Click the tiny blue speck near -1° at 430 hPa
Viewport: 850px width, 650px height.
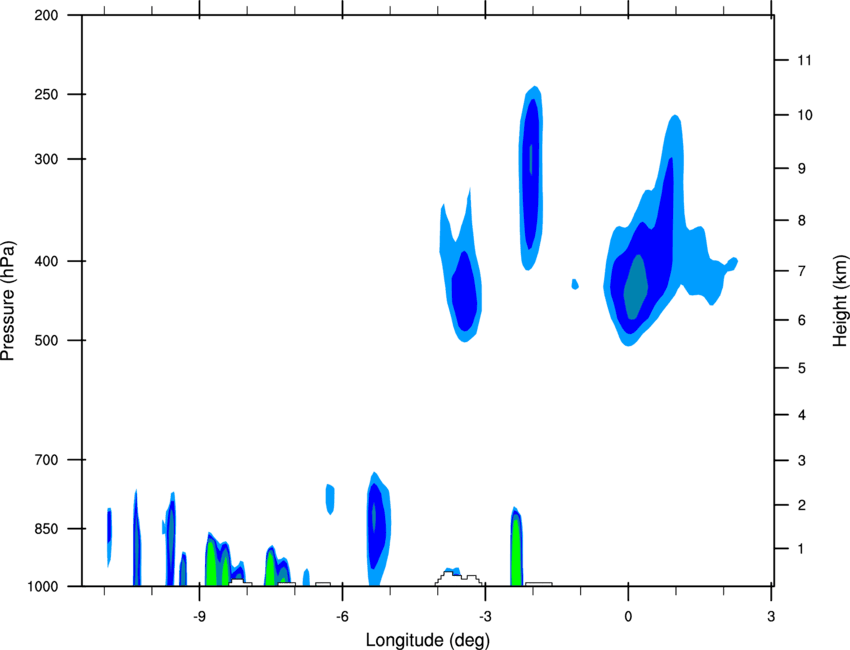coord(575,284)
